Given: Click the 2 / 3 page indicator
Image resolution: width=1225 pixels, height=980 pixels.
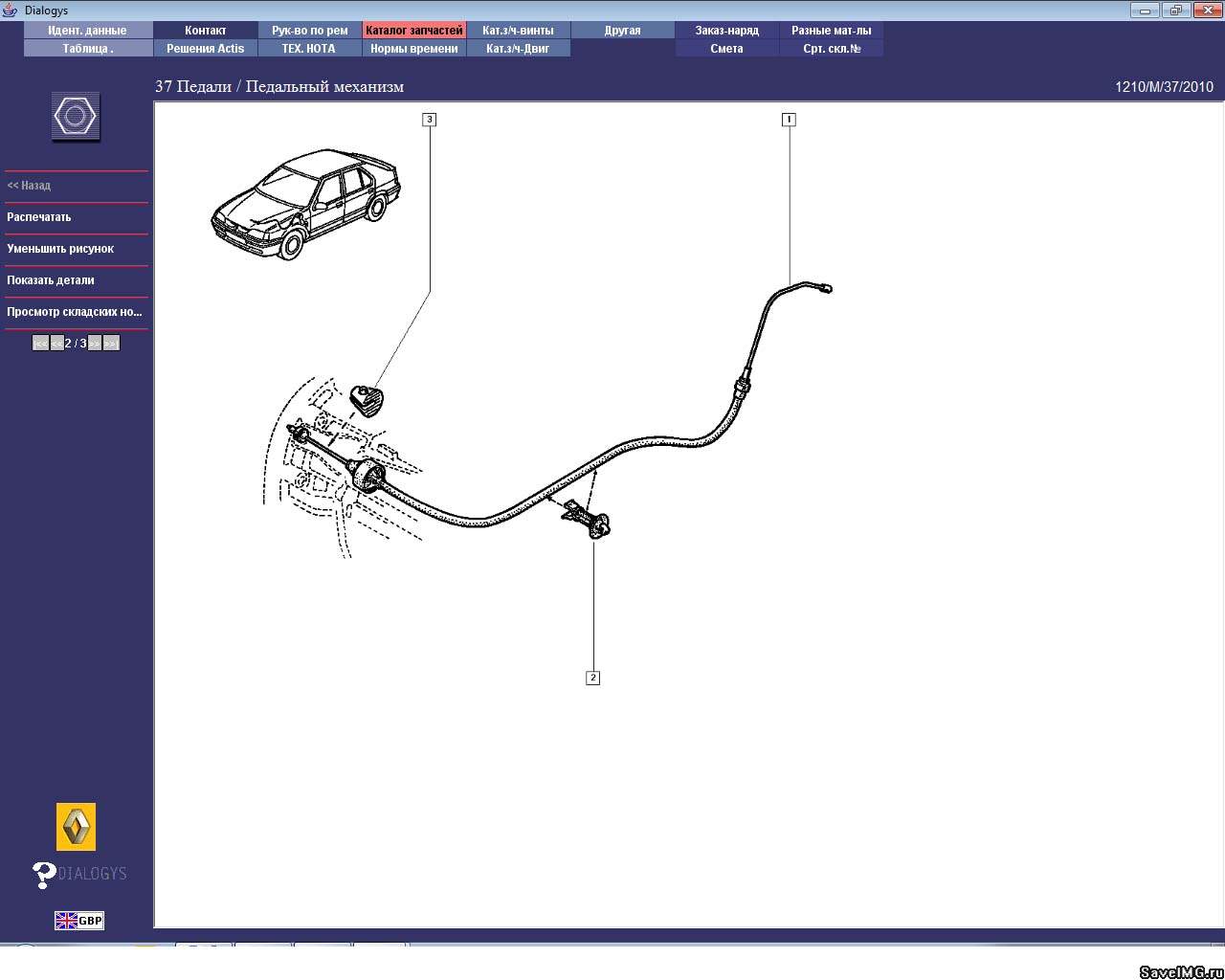Looking at the screenshot, I should coord(76,344).
